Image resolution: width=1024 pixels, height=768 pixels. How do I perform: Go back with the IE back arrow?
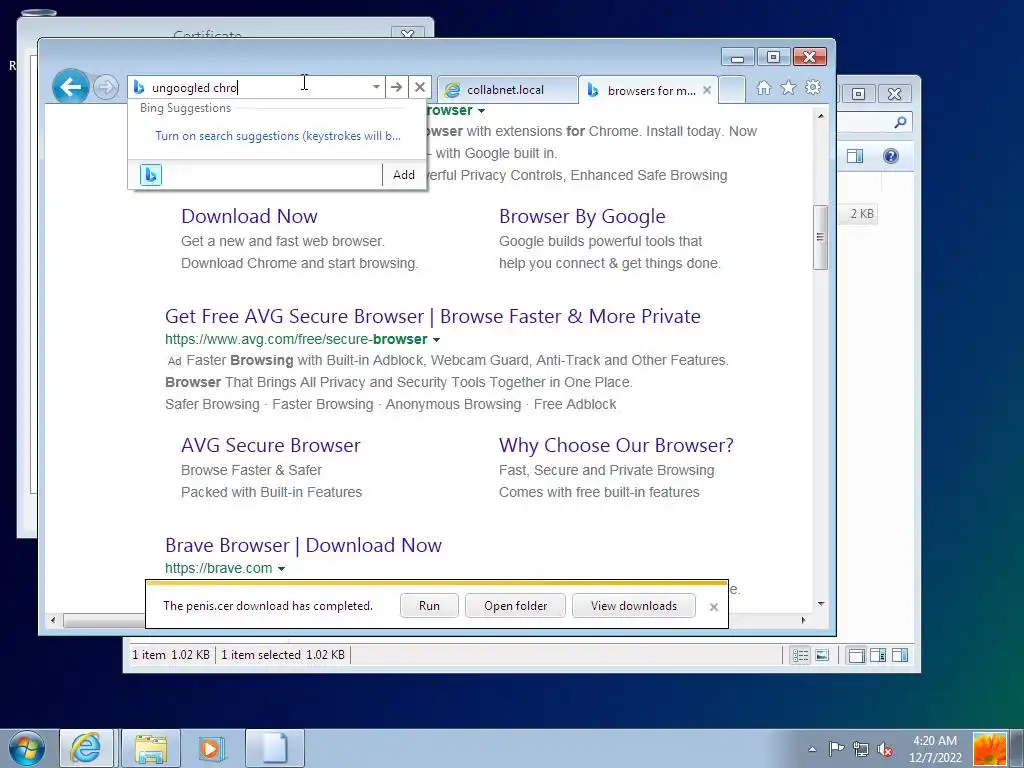(x=71, y=87)
